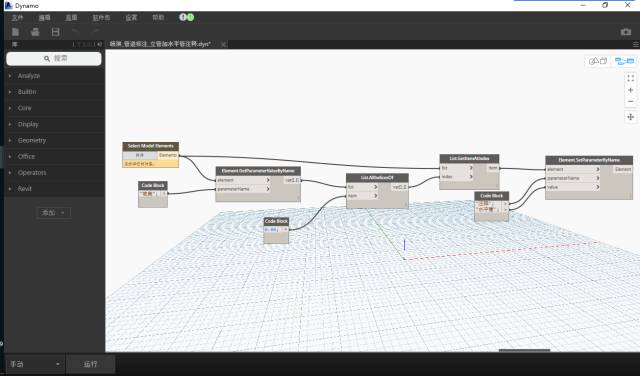Click the camera export image icon

(x=626, y=32)
